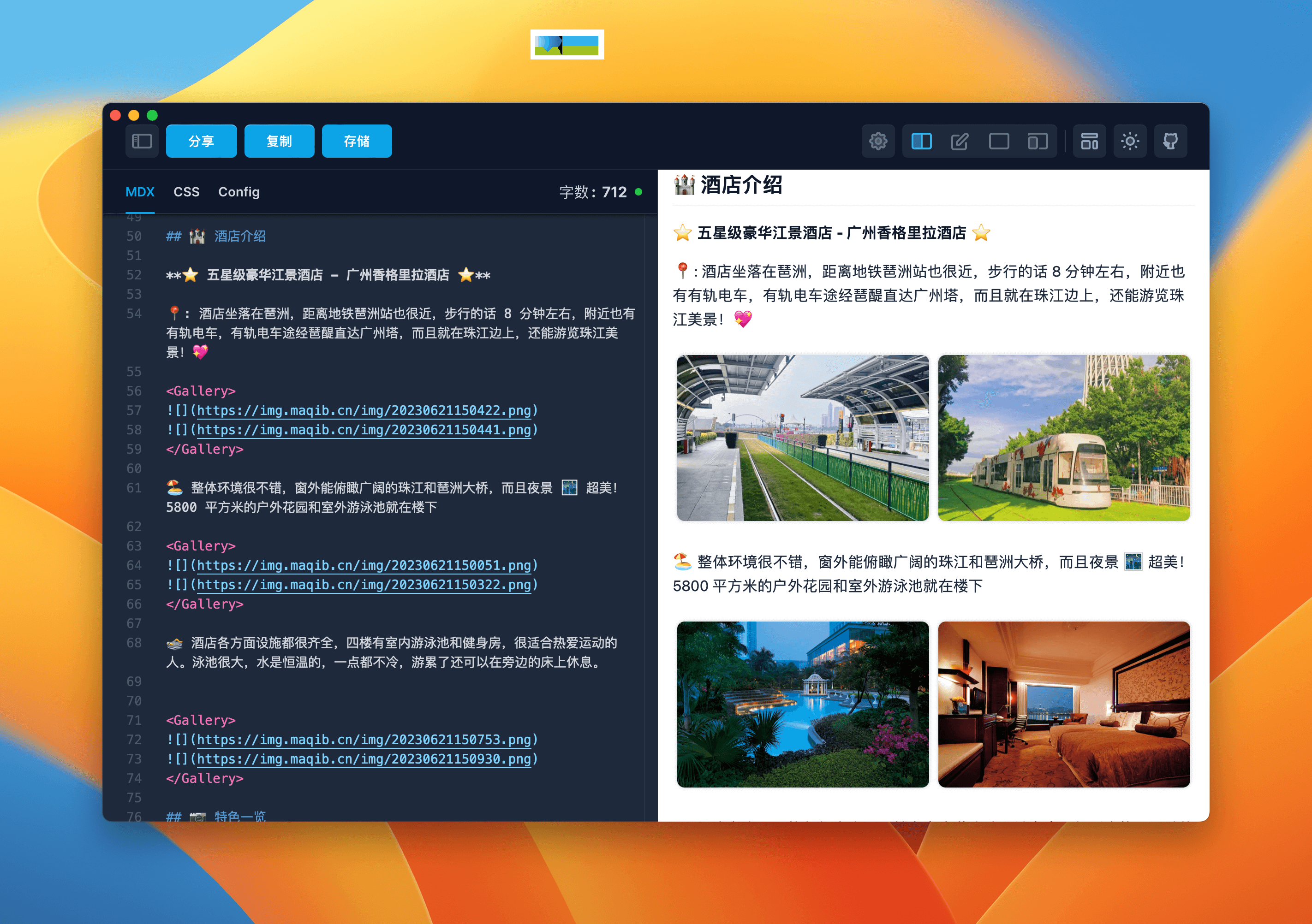Switch to preview-only layout icon
The image size is (1312, 924).
[999, 141]
